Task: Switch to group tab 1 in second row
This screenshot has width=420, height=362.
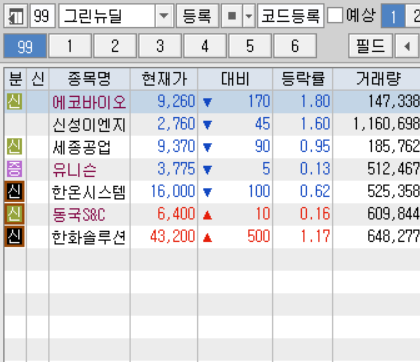Action: 70,46
